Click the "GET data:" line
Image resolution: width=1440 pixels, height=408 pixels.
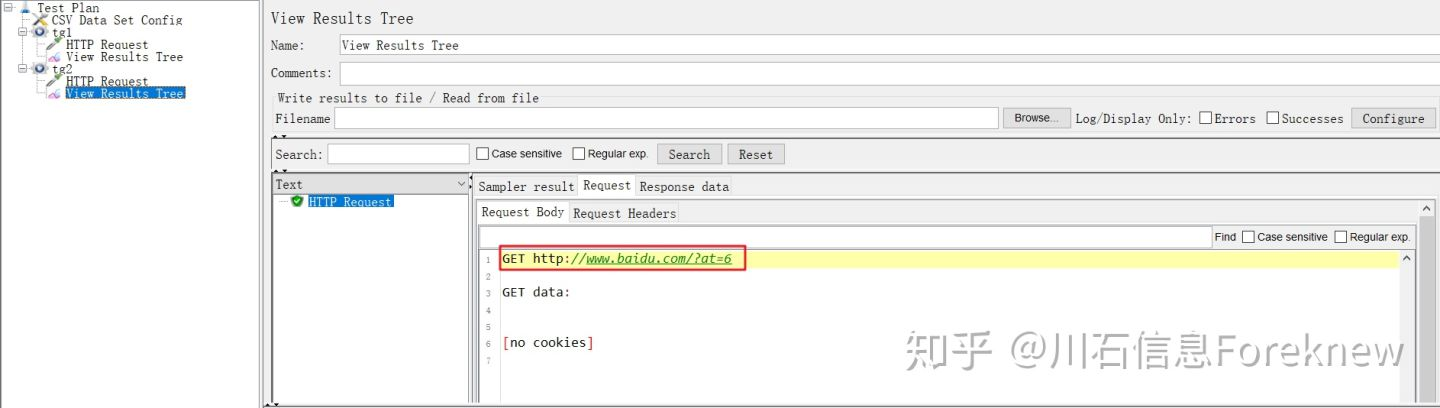535,293
